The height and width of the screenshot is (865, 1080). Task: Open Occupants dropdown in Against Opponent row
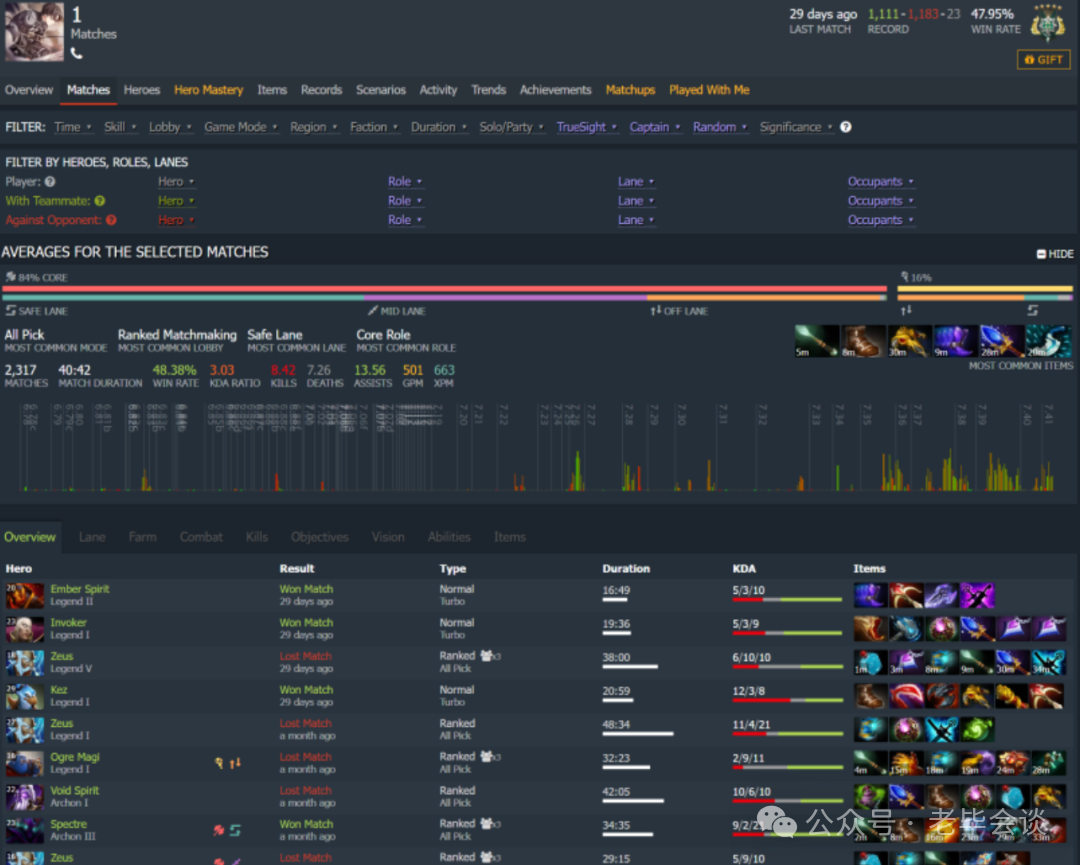pos(880,220)
